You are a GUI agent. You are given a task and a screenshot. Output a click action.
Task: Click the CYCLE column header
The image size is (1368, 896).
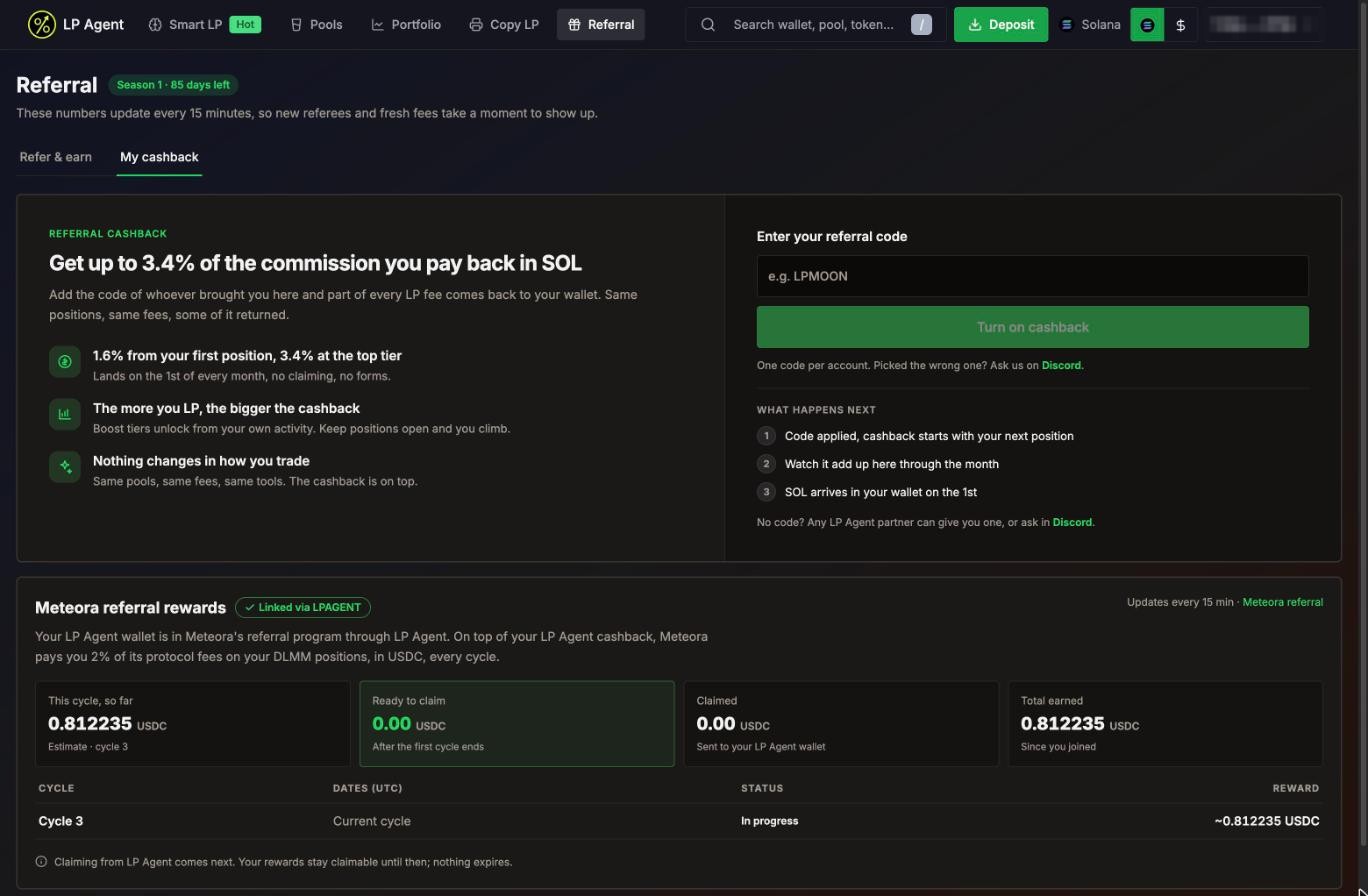pyautogui.click(x=56, y=788)
